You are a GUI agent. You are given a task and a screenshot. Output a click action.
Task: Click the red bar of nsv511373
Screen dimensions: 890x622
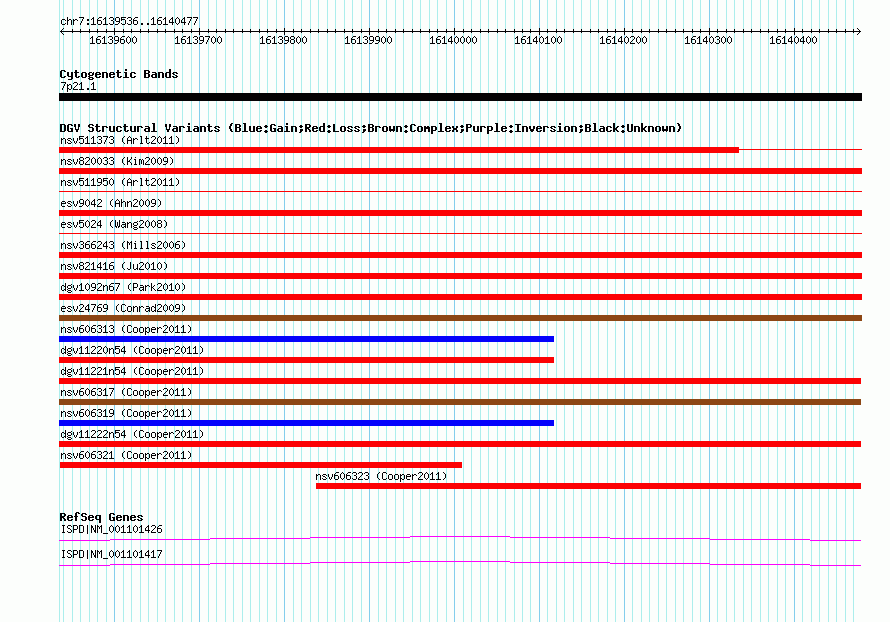click(x=399, y=150)
